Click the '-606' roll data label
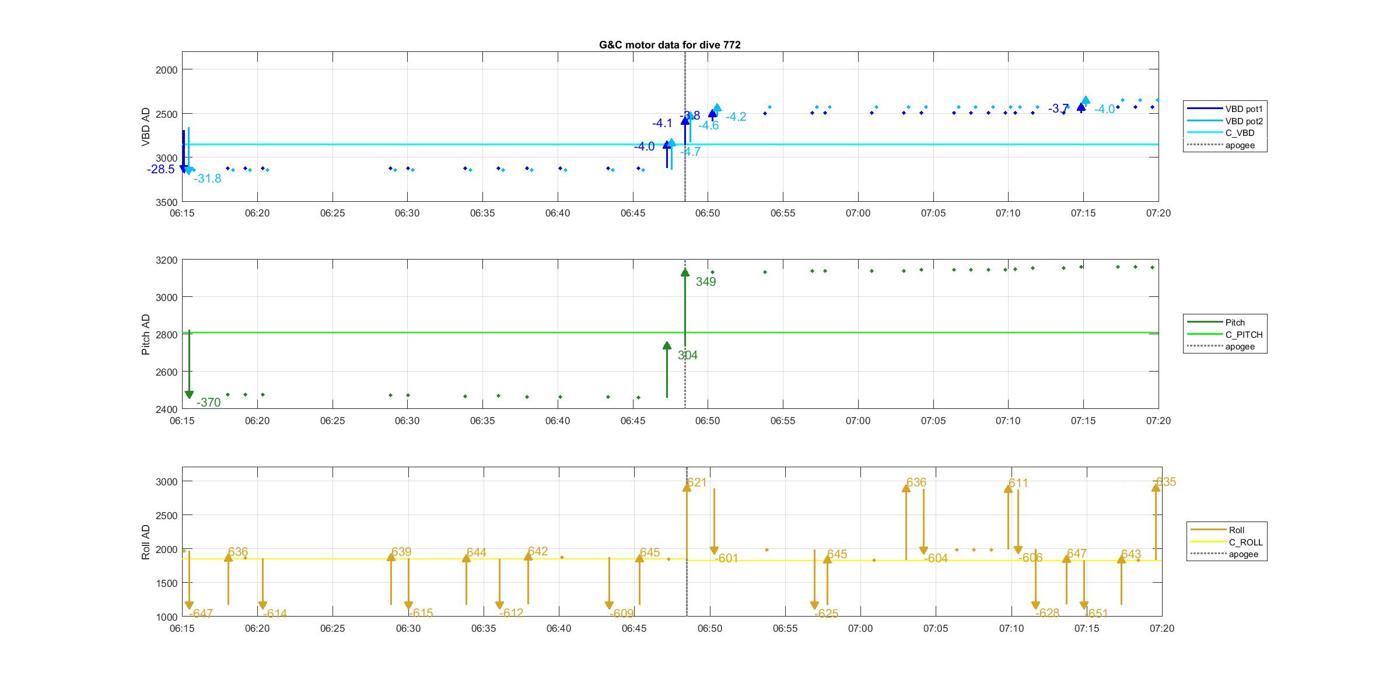 click(1030, 557)
